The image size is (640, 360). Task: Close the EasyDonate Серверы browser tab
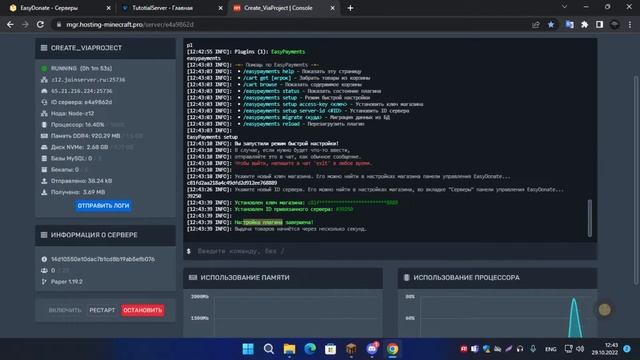coord(109,8)
